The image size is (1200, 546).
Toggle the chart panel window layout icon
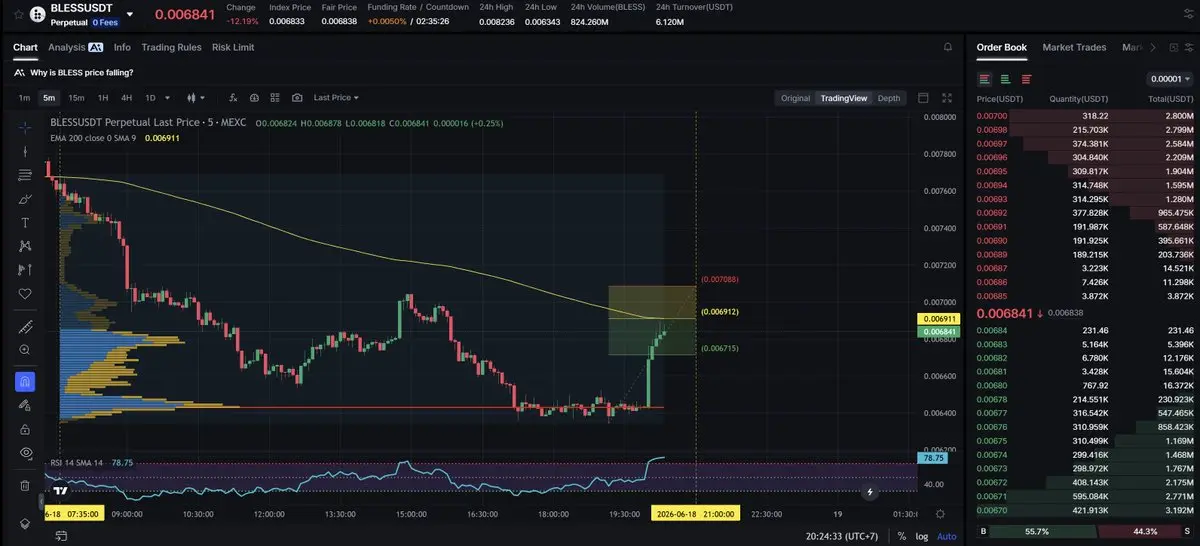[923, 98]
